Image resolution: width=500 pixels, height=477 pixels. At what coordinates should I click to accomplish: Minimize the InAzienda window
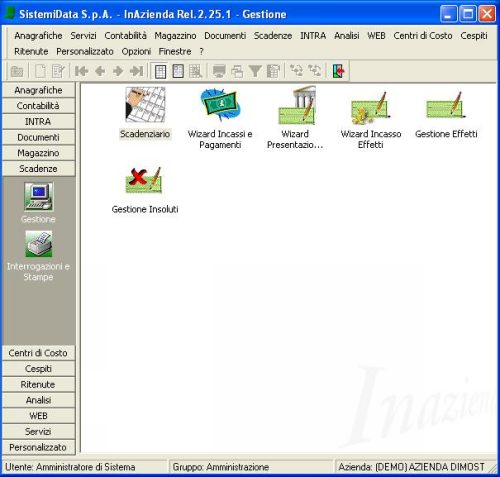448,14
